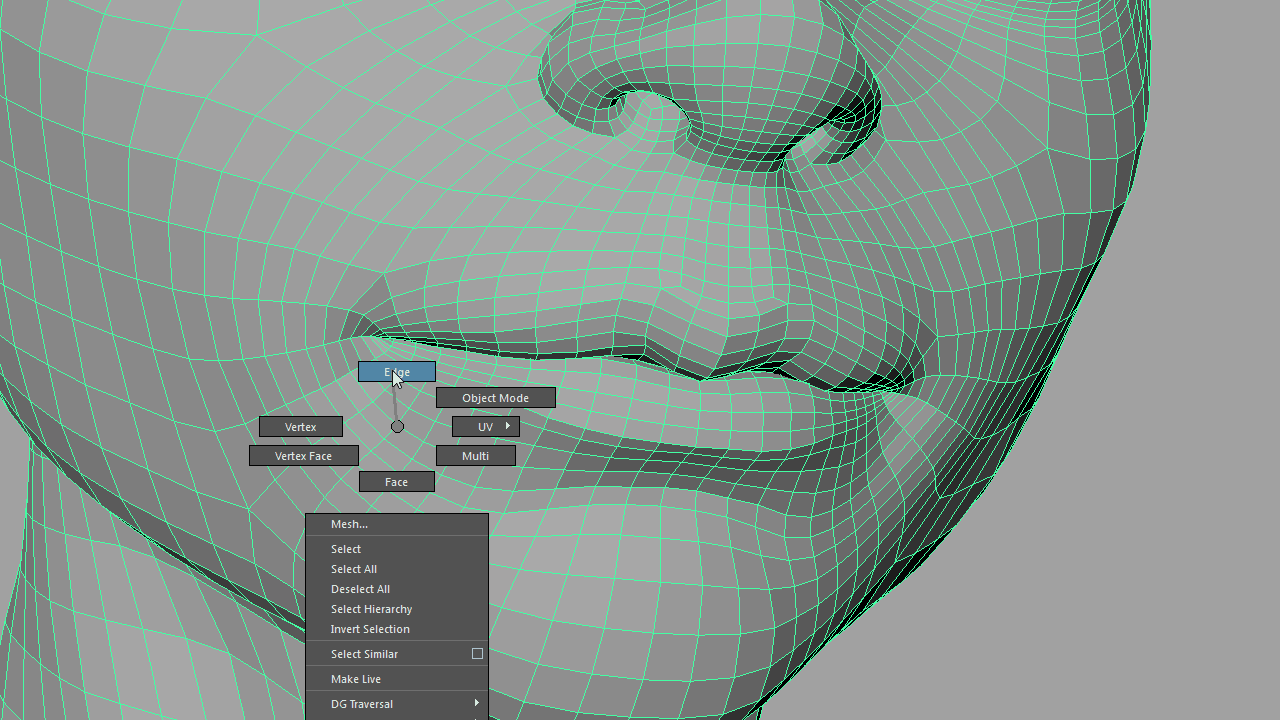Click the marking menu center point
The height and width of the screenshot is (720, 1280).
point(397,427)
